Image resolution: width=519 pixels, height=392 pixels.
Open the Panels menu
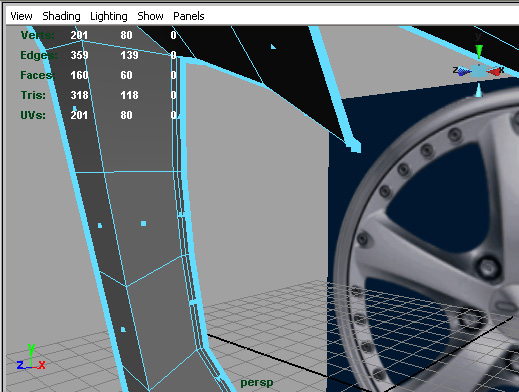coord(189,16)
